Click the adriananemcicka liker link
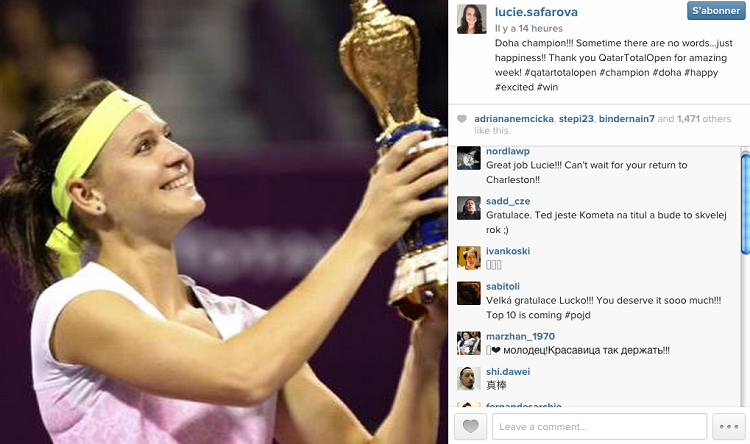 [514, 119]
